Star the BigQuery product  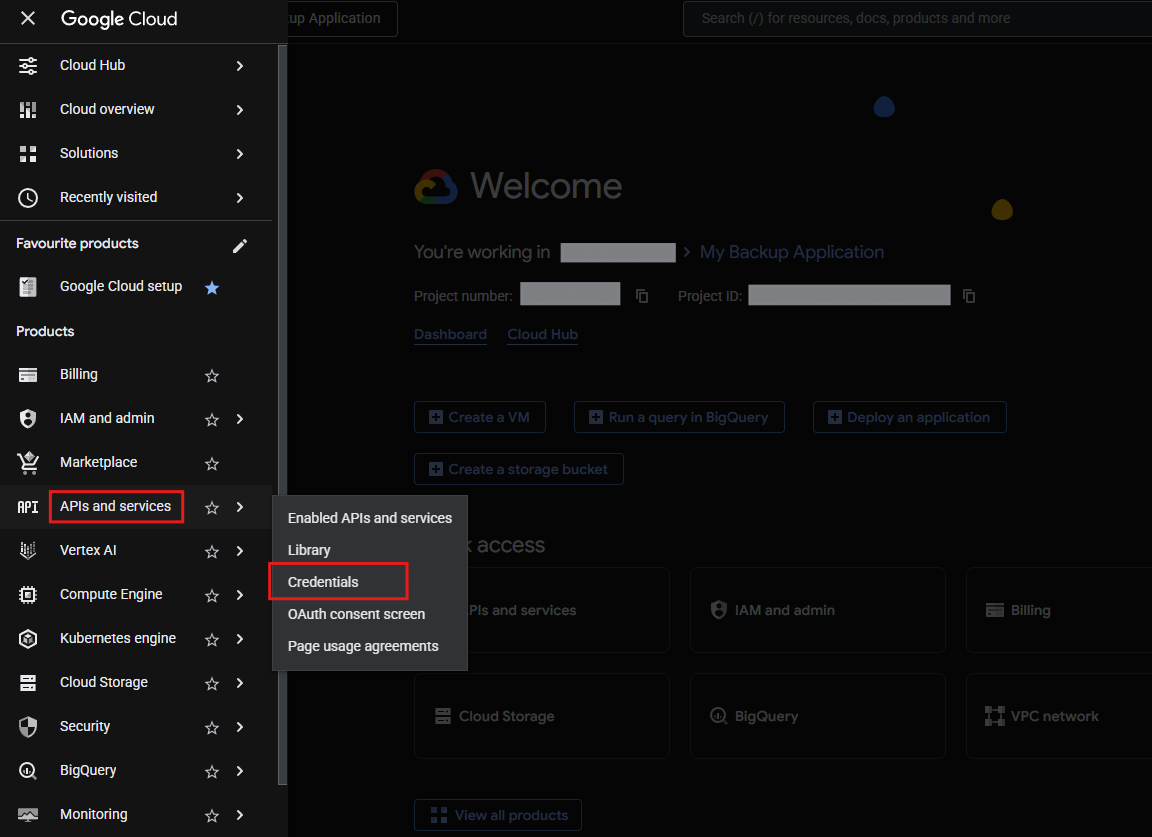tap(212, 772)
